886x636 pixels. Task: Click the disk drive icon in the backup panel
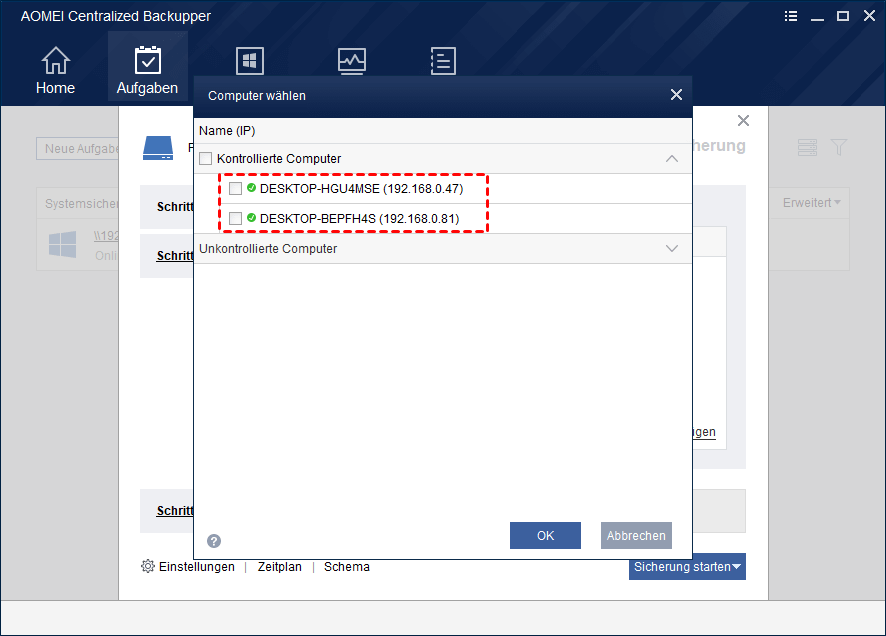pyautogui.click(x=158, y=148)
